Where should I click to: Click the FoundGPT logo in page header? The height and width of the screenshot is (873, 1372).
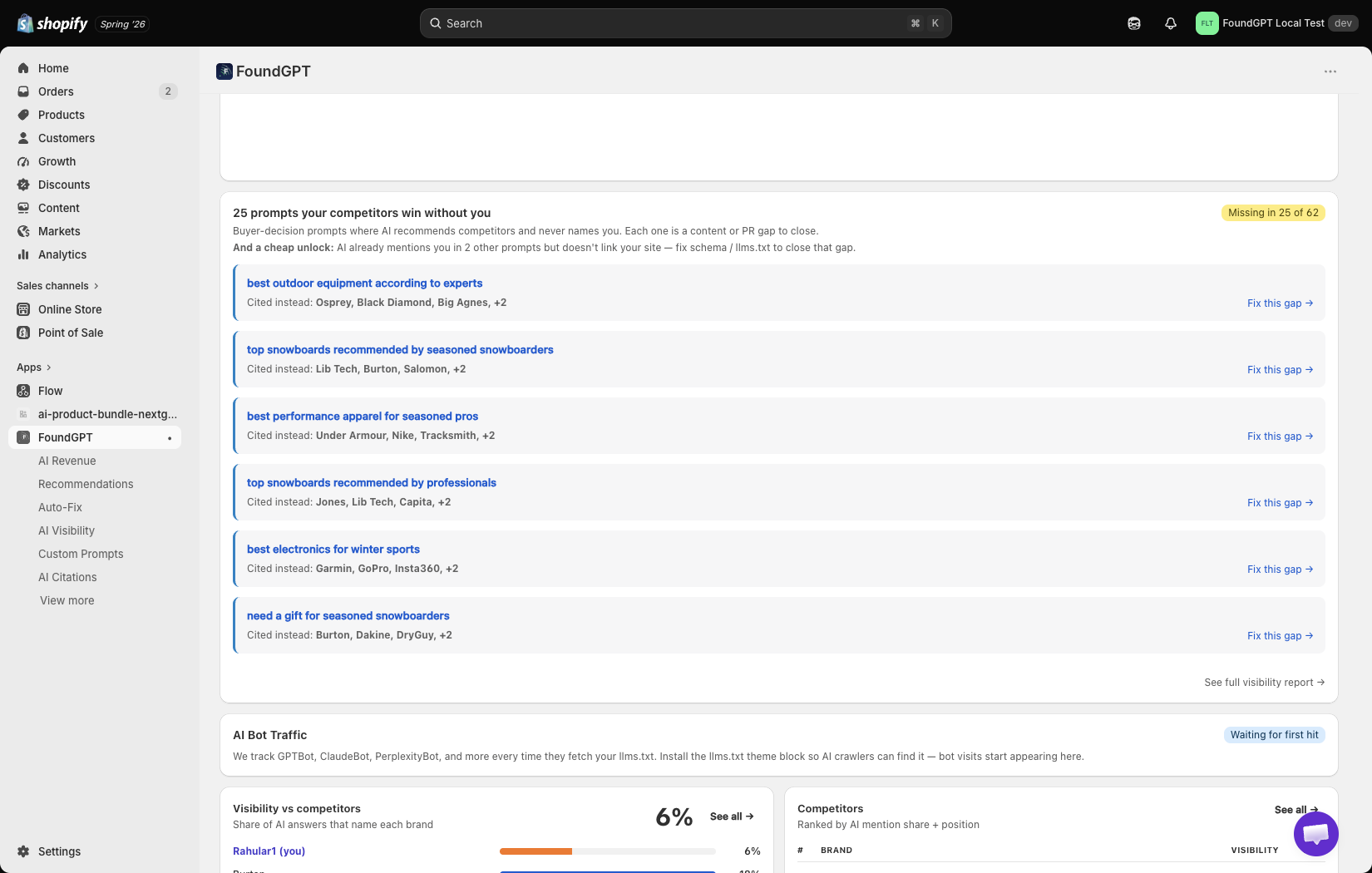pyautogui.click(x=225, y=72)
